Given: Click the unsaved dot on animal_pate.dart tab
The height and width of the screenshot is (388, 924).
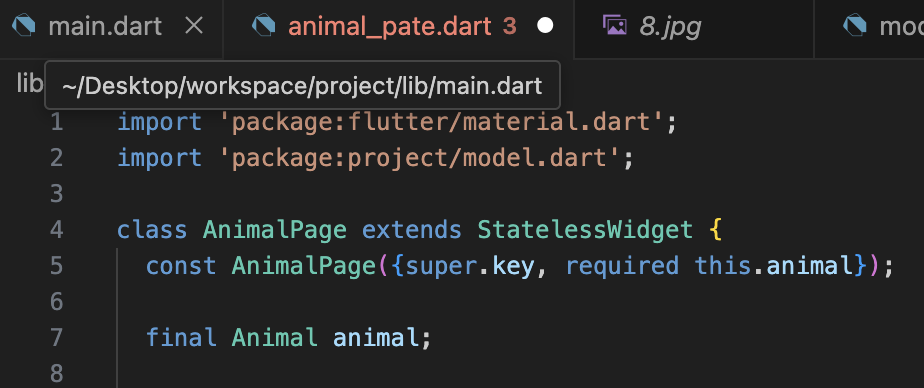Looking at the screenshot, I should (545, 26).
